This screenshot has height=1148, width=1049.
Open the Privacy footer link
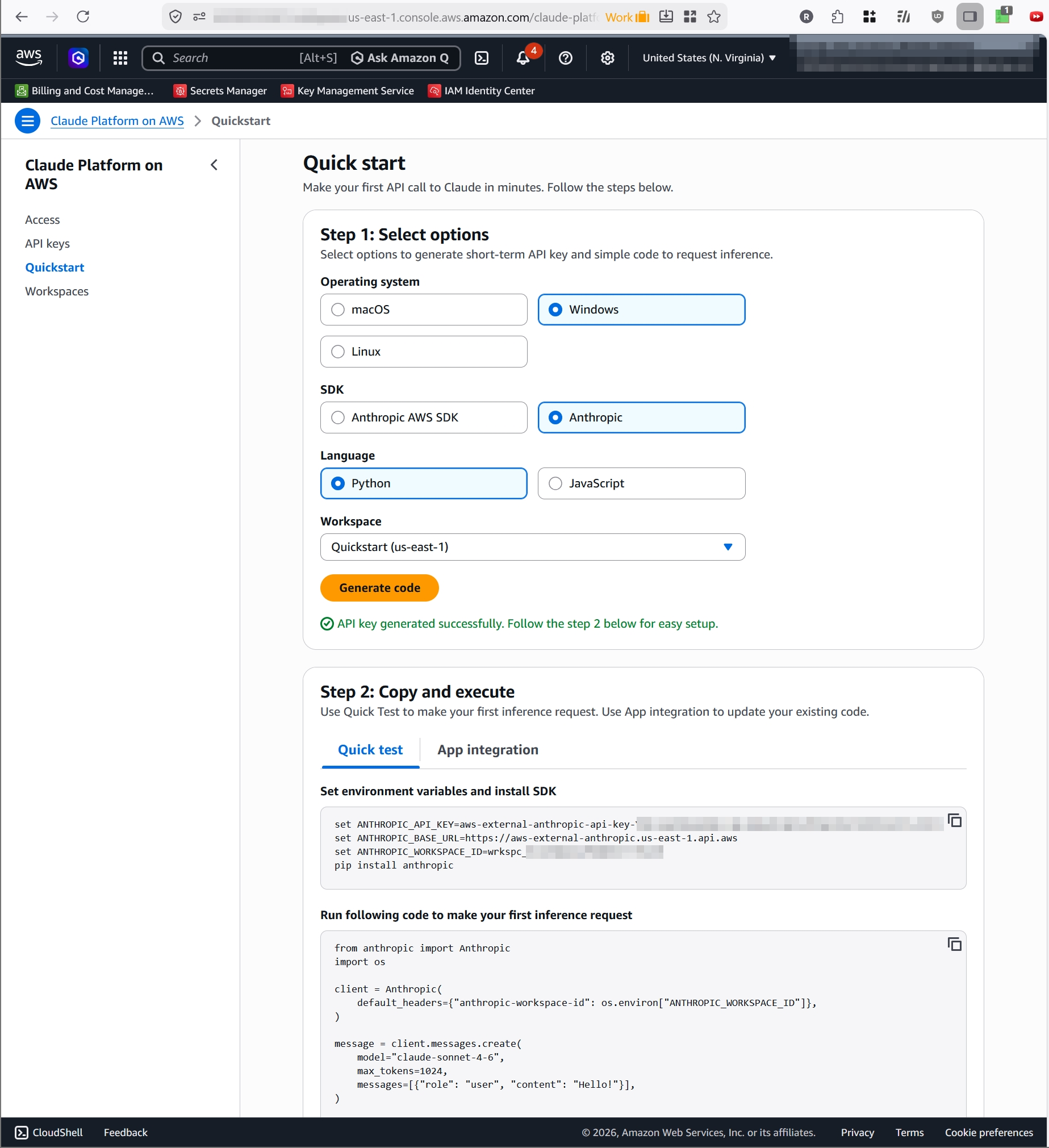858,1133
